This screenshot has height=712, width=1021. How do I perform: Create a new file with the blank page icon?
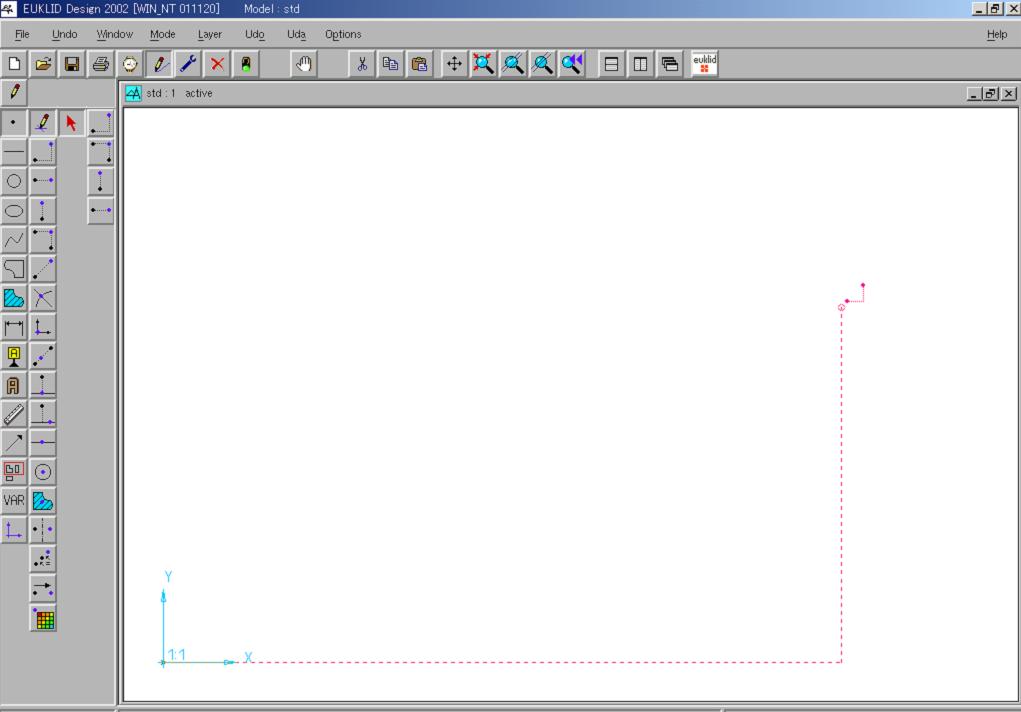(14, 64)
